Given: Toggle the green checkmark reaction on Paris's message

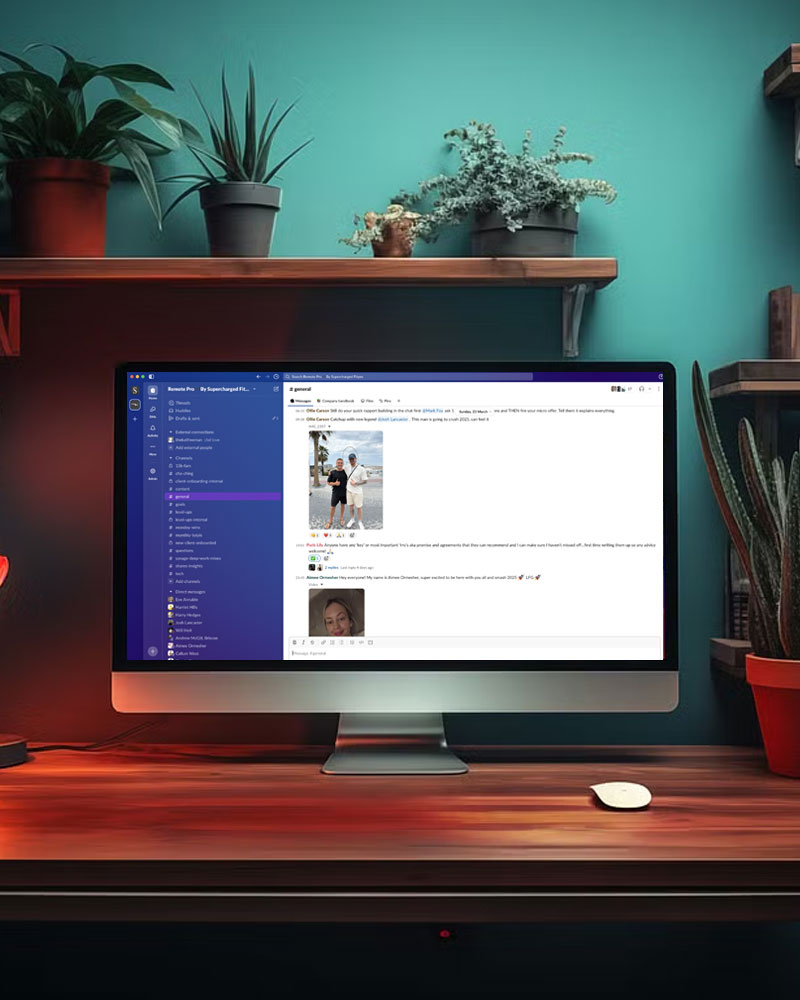Looking at the screenshot, I should click(314, 558).
